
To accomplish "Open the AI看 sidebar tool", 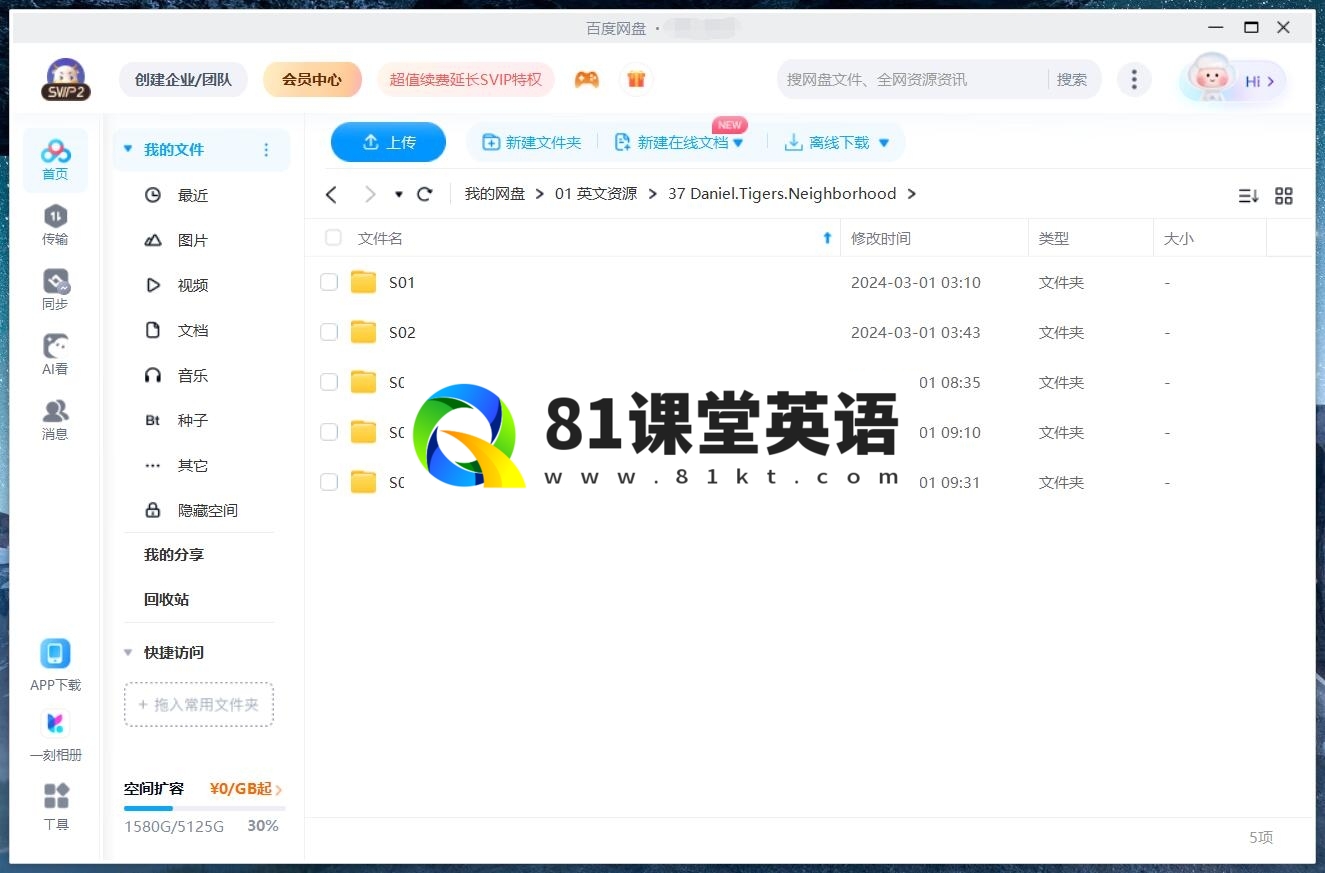I will point(55,355).
